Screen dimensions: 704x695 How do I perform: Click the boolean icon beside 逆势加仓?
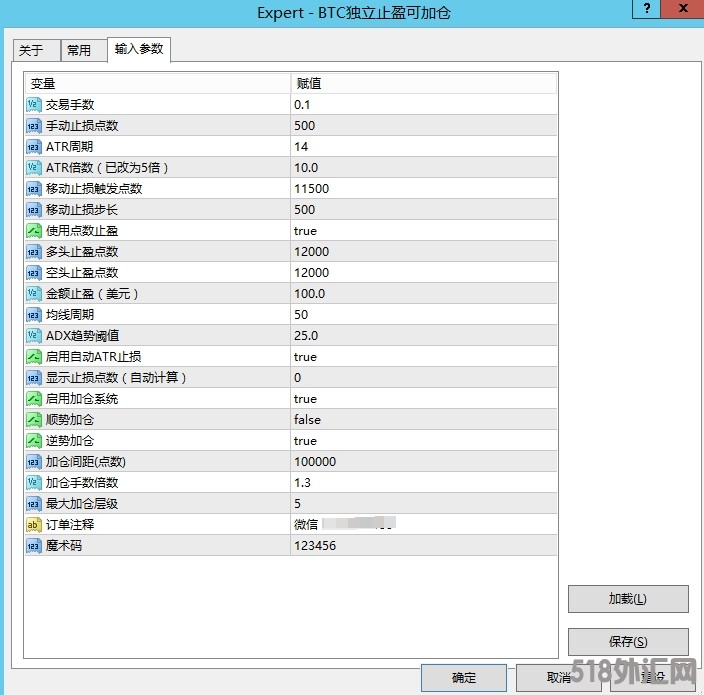34,440
